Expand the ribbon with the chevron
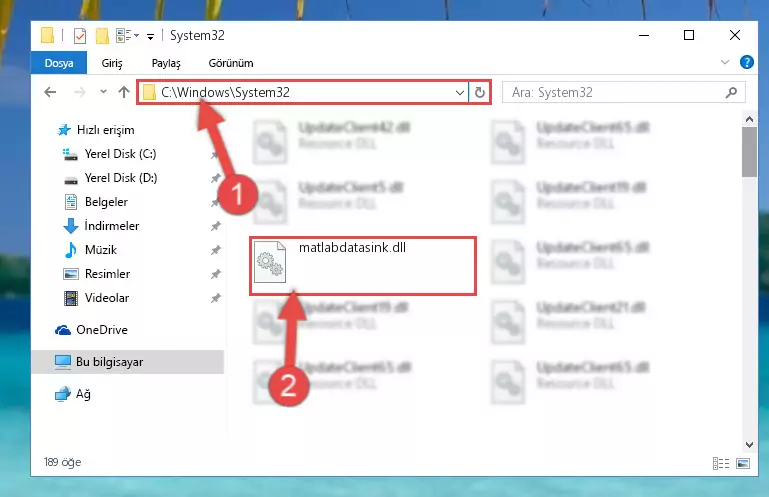The image size is (769, 497). tap(725, 62)
